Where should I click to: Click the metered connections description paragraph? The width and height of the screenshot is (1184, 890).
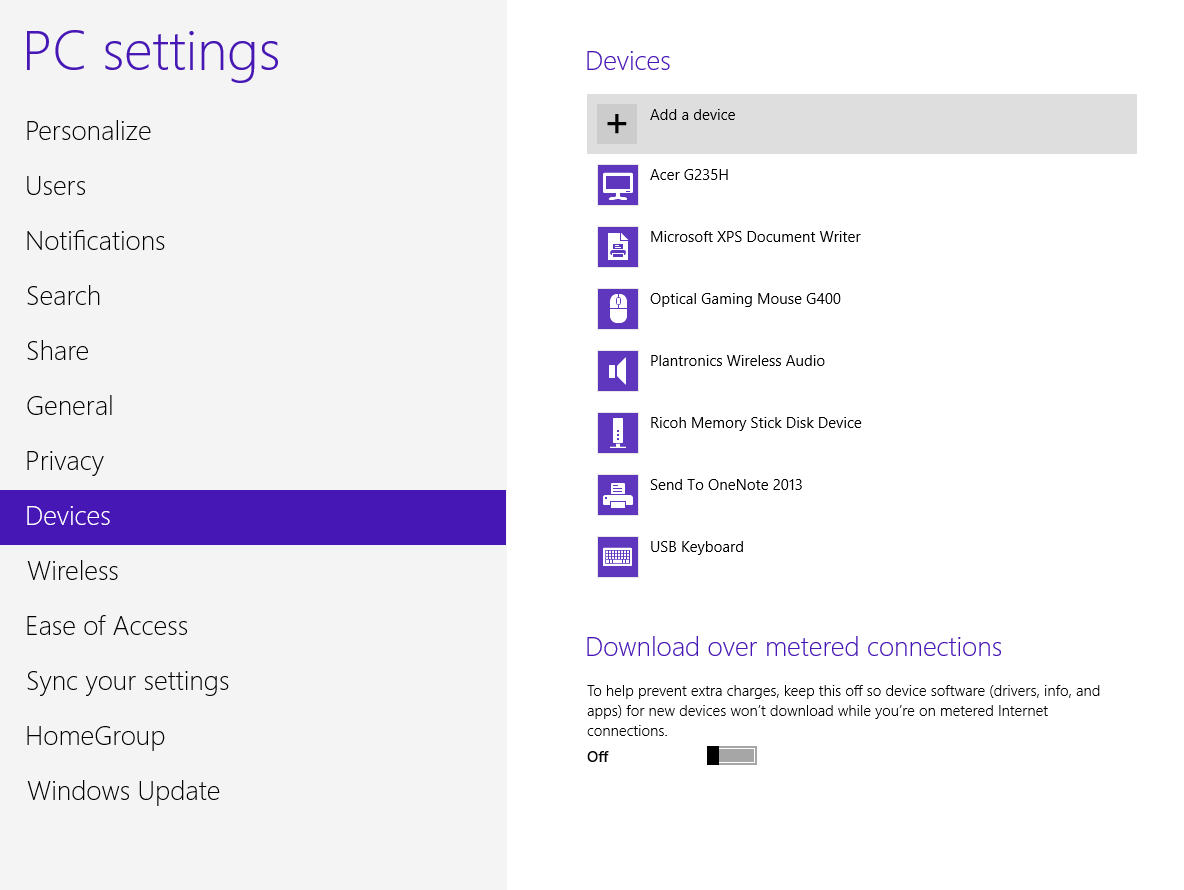pos(843,710)
